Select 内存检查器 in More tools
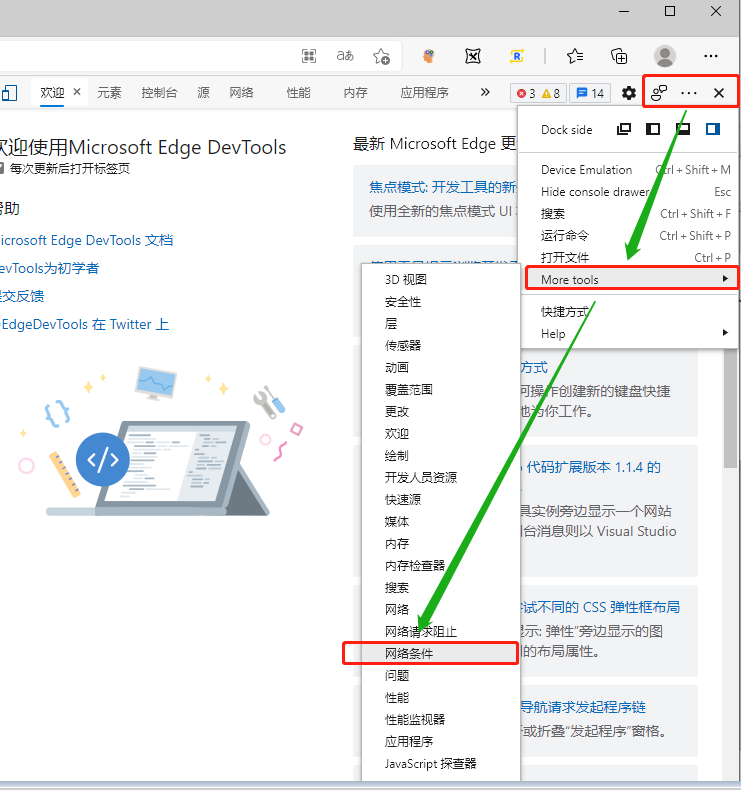 click(441, 565)
